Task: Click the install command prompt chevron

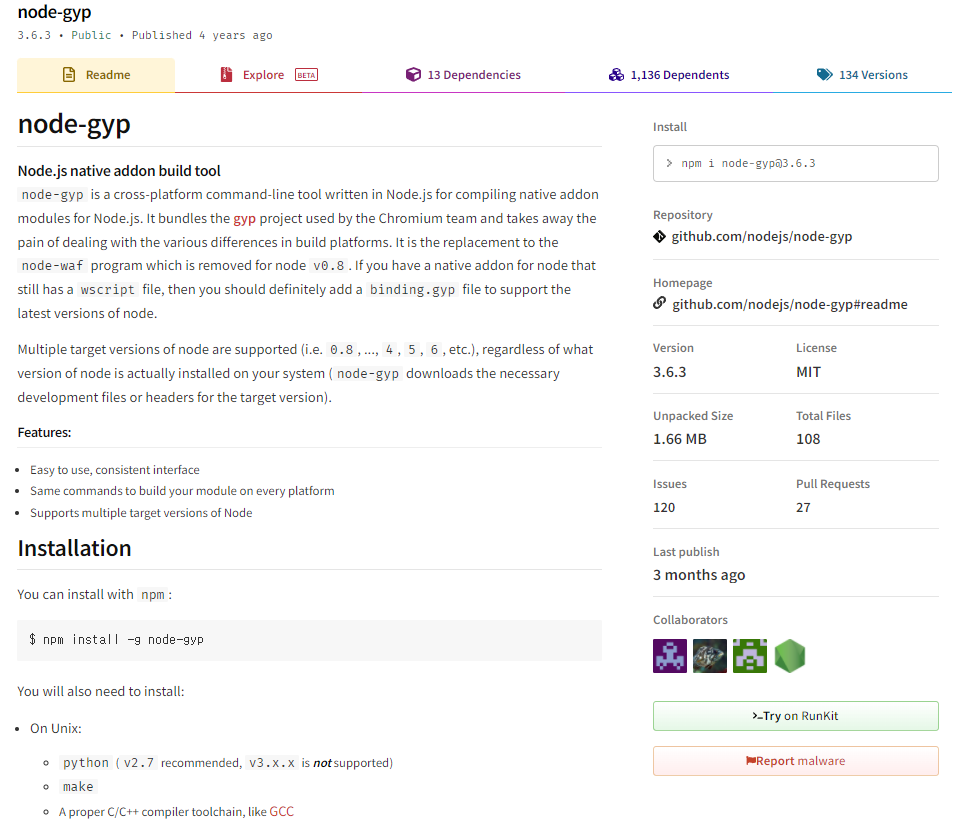Action: point(669,164)
